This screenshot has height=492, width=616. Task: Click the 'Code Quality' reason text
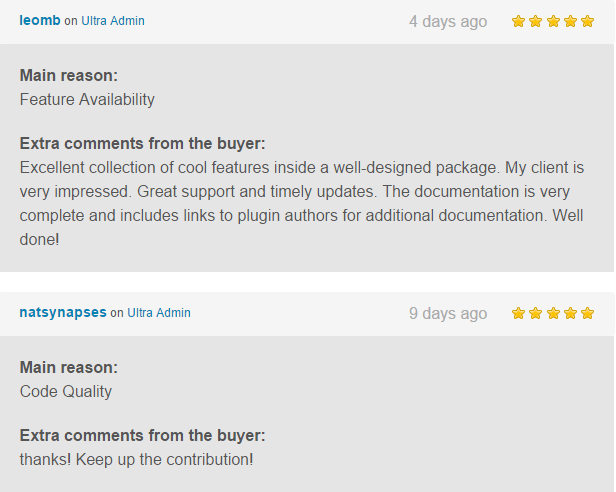coord(66,392)
